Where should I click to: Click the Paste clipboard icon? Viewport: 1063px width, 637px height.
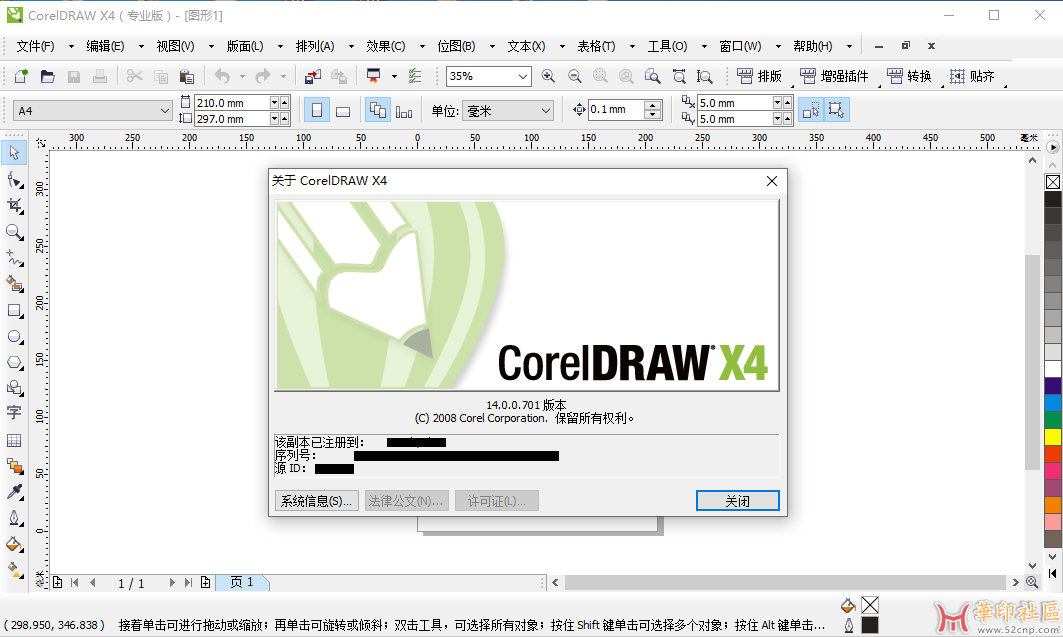click(187, 76)
